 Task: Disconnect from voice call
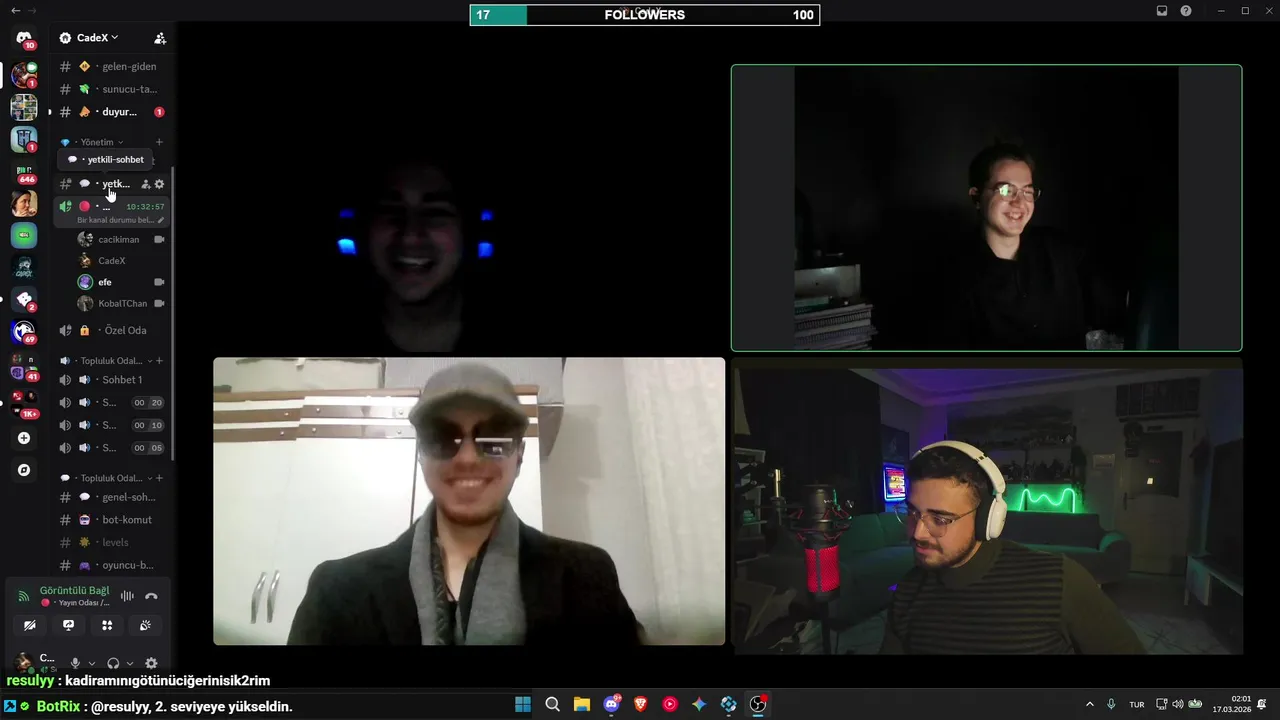151,596
